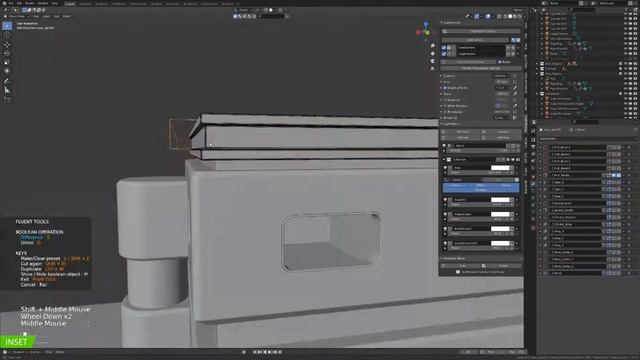Open the Global transform orientation dropdown
This screenshot has width=640, height=360.
tap(244, 10)
